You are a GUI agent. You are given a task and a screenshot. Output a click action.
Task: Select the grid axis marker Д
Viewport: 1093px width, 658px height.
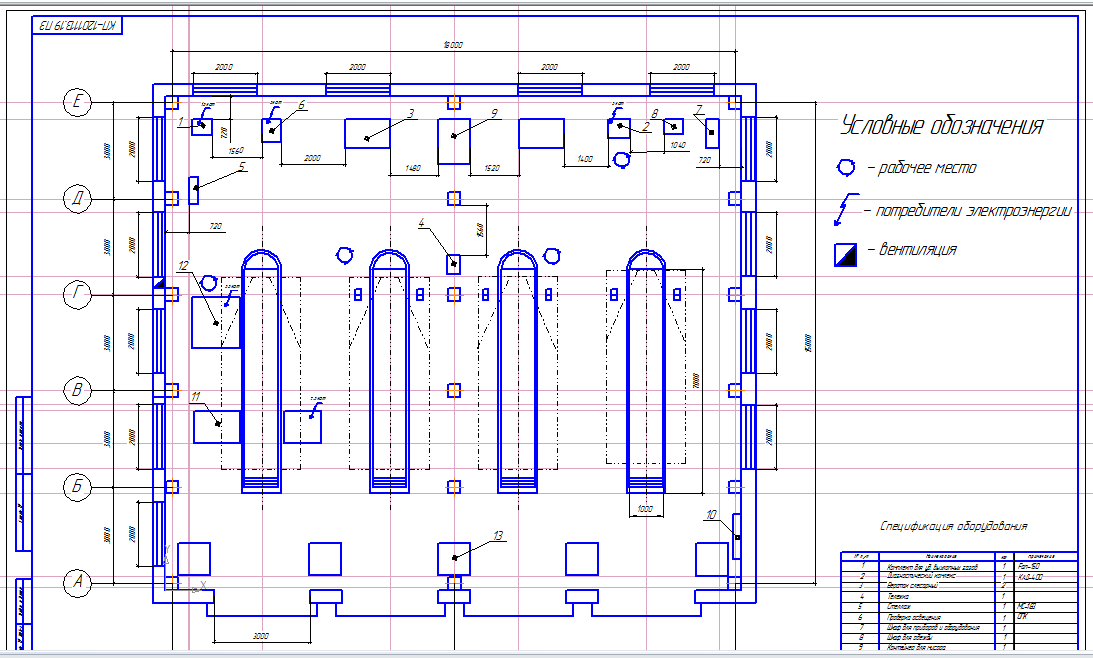tap(77, 199)
